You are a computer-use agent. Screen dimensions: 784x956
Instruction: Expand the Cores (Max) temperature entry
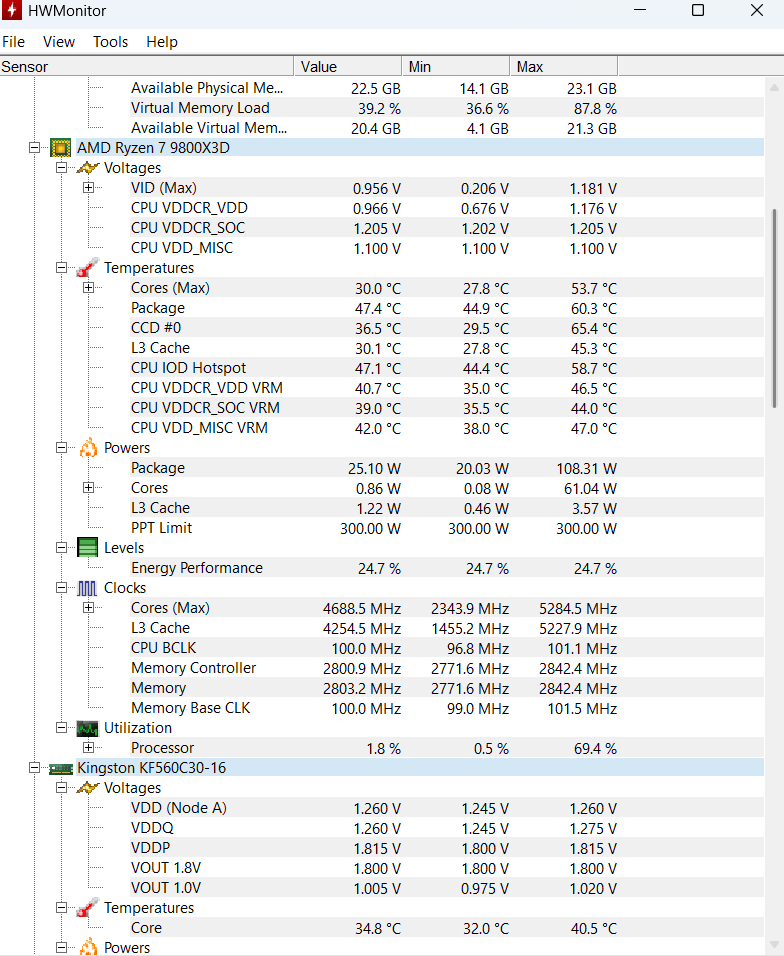(x=88, y=288)
